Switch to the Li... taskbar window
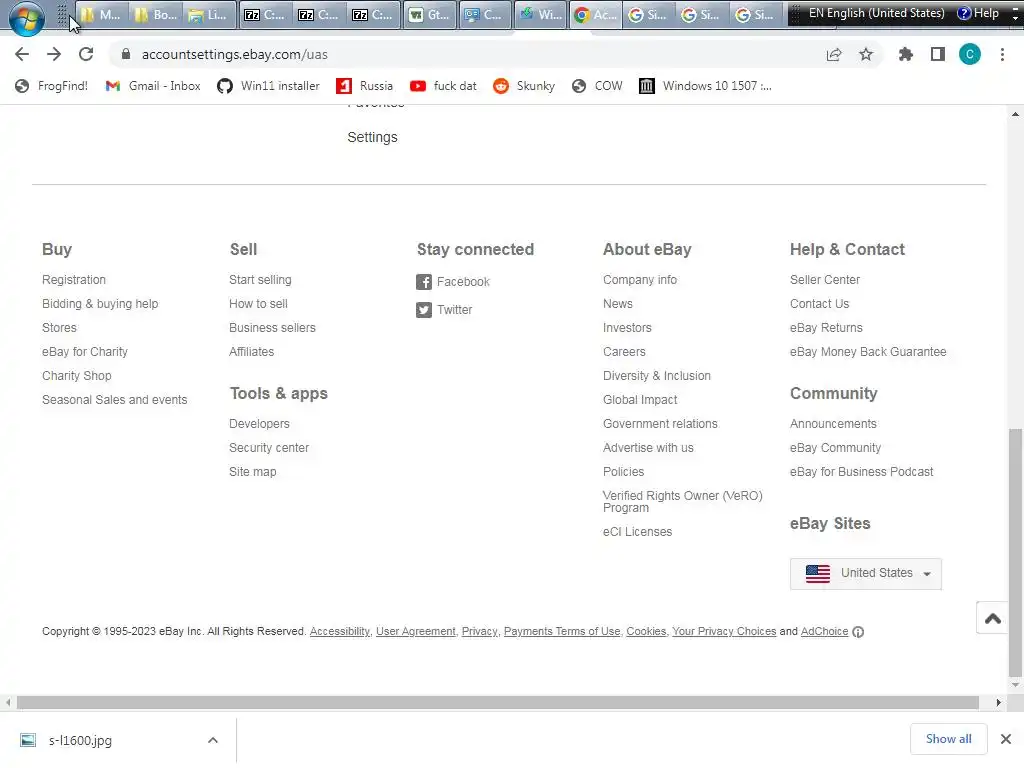 click(x=210, y=14)
